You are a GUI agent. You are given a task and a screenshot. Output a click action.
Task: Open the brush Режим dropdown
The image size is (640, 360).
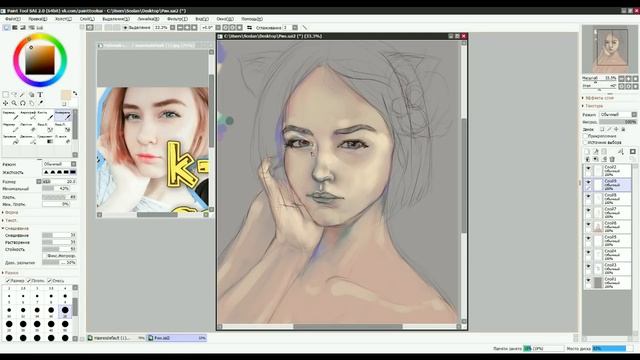pos(60,164)
